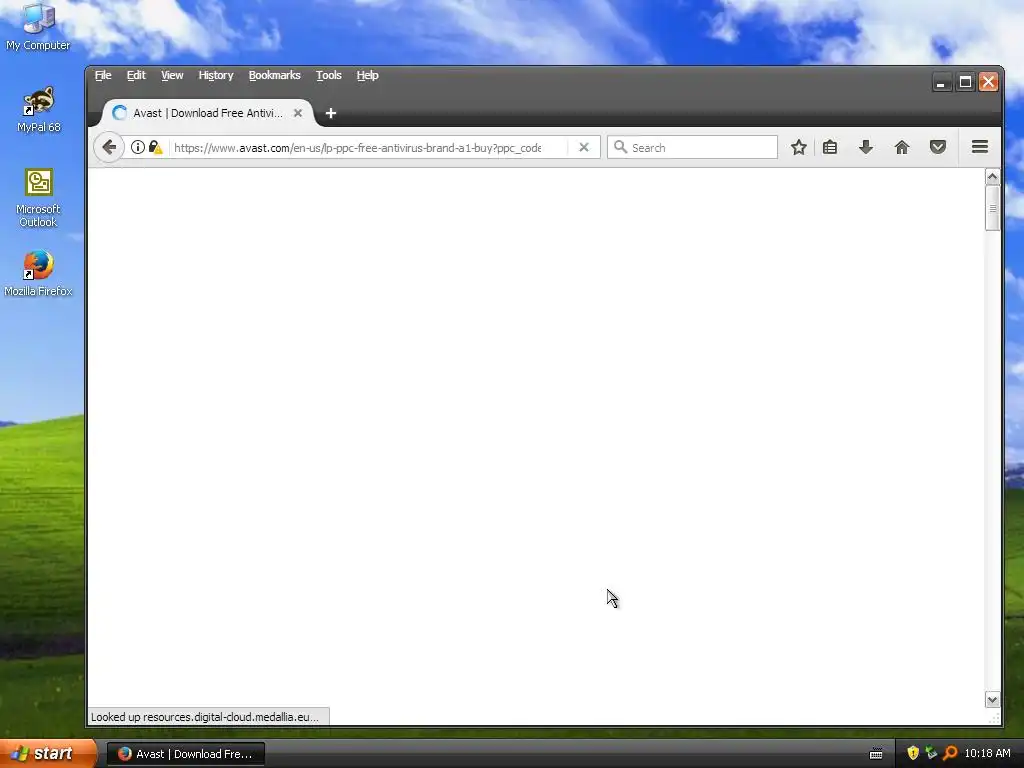Screen dimensions: 1024x768
Task: Open the downloads arrow panel
Action: (866, 148)
